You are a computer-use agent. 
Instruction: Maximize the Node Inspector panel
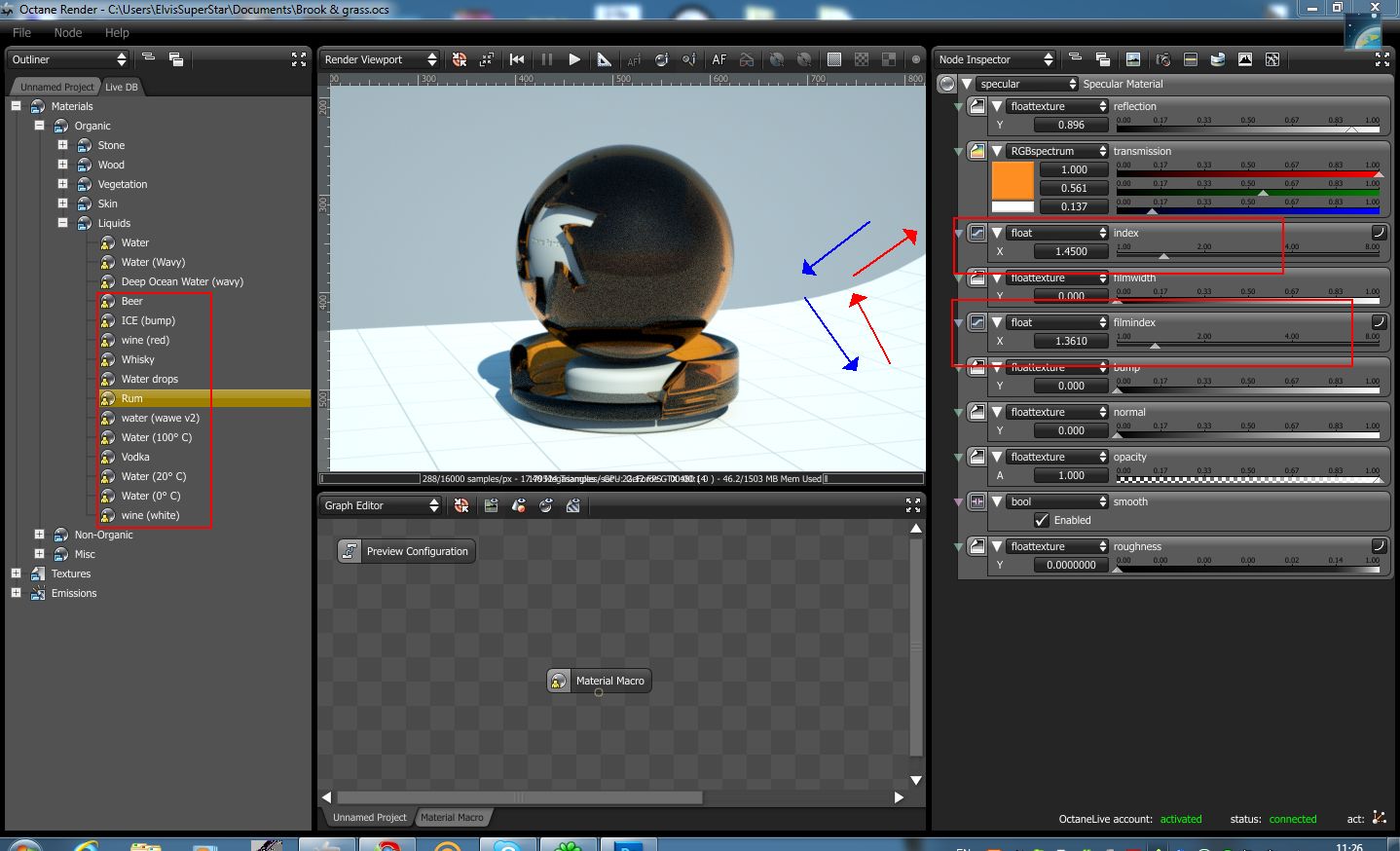click(1382, 59)
